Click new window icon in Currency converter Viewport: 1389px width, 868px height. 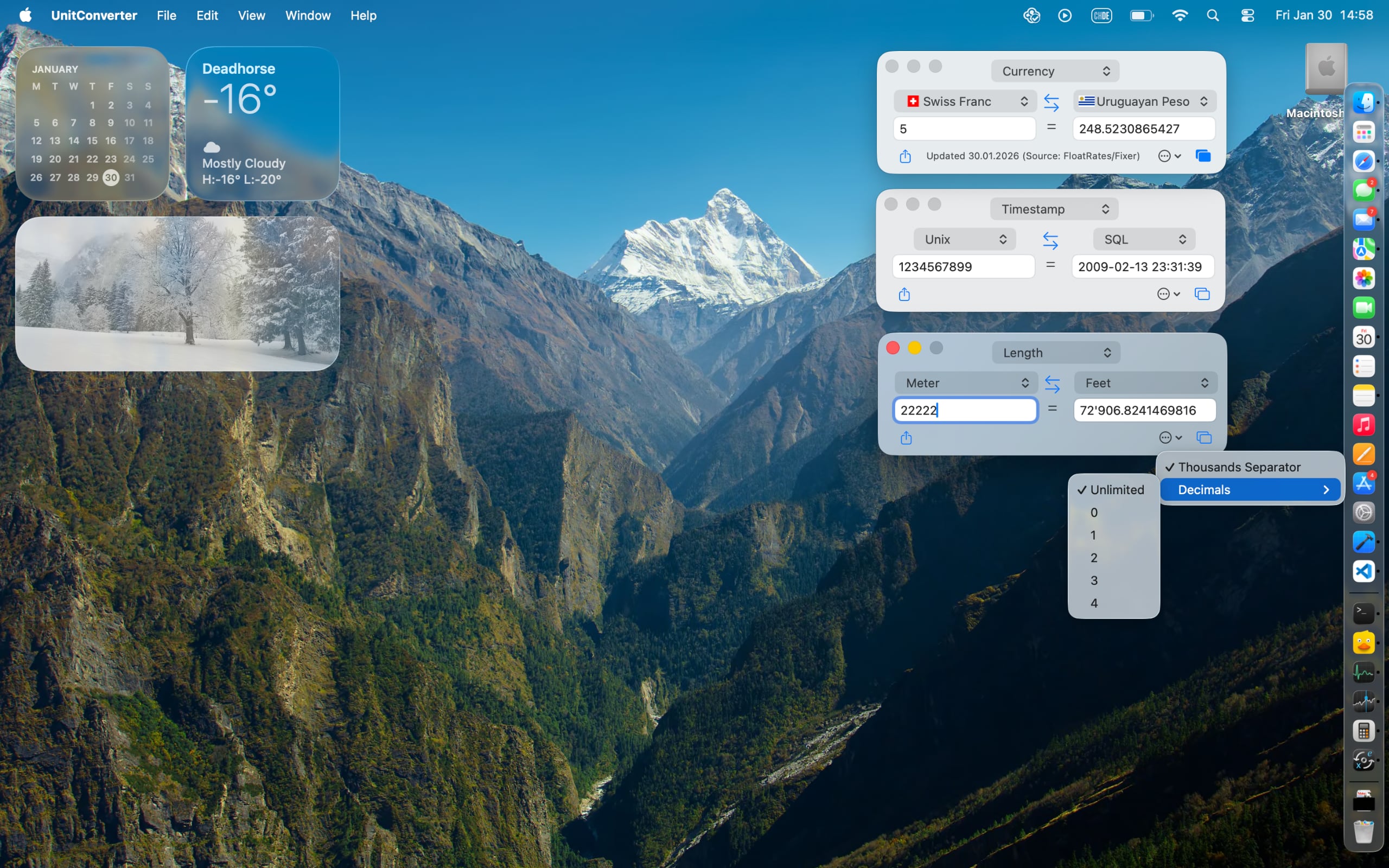coord(1203,156)
